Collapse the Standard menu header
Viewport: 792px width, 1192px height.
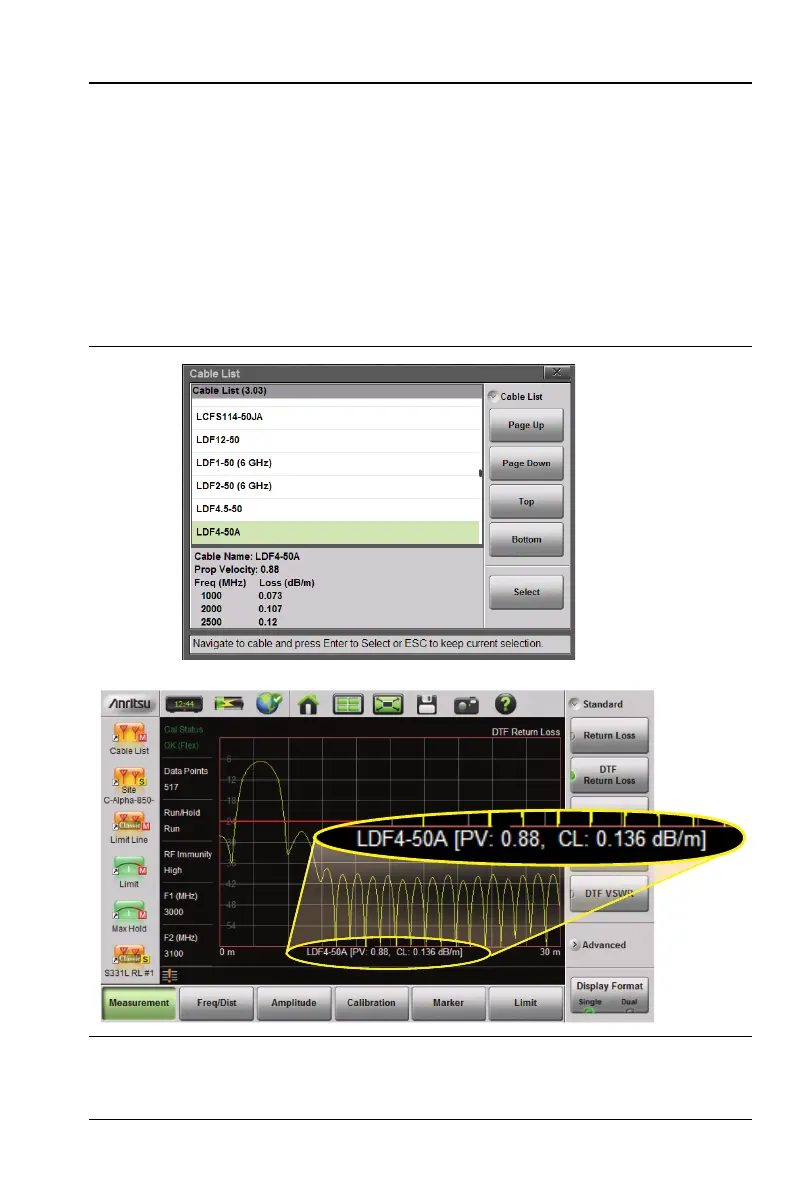click(597, 704)
